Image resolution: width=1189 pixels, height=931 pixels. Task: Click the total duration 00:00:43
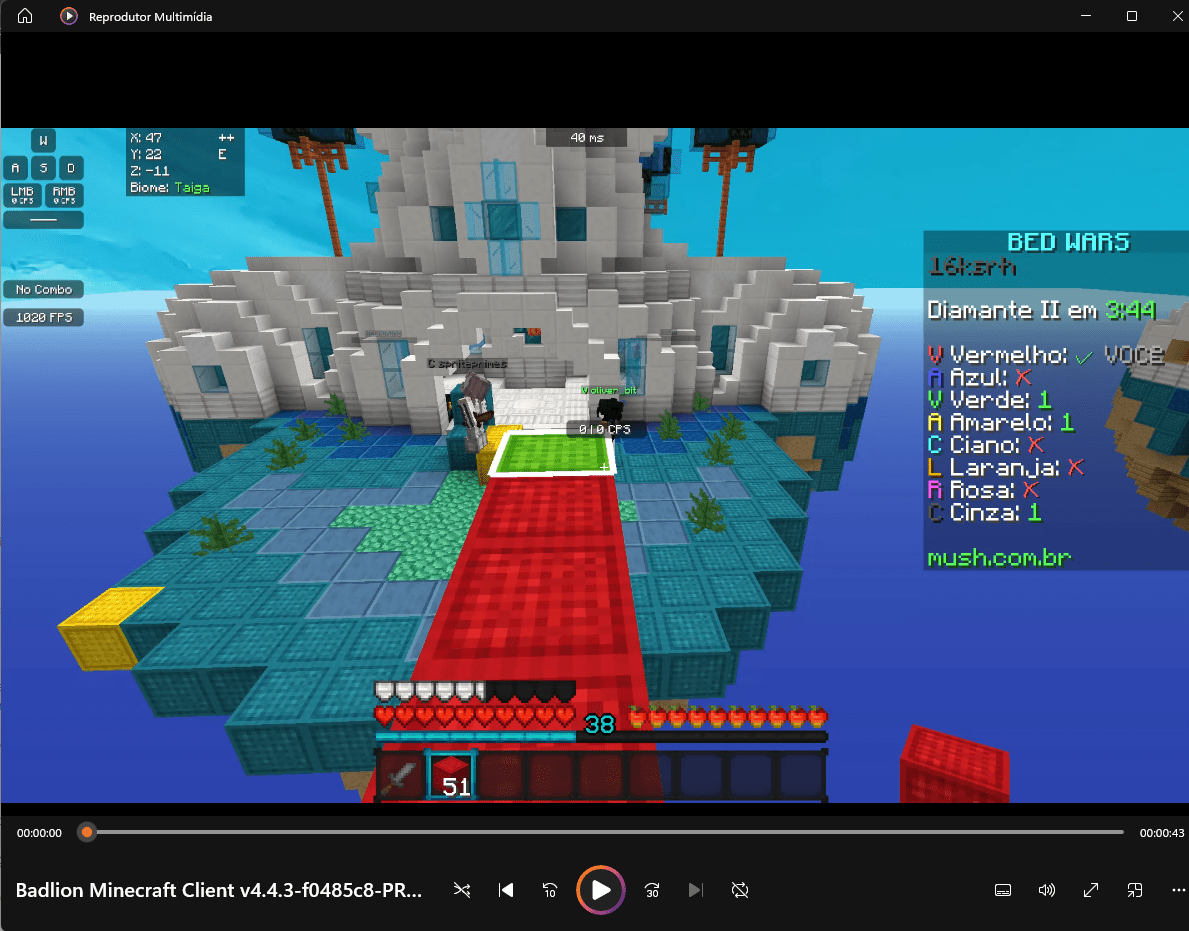point(1161,833)
